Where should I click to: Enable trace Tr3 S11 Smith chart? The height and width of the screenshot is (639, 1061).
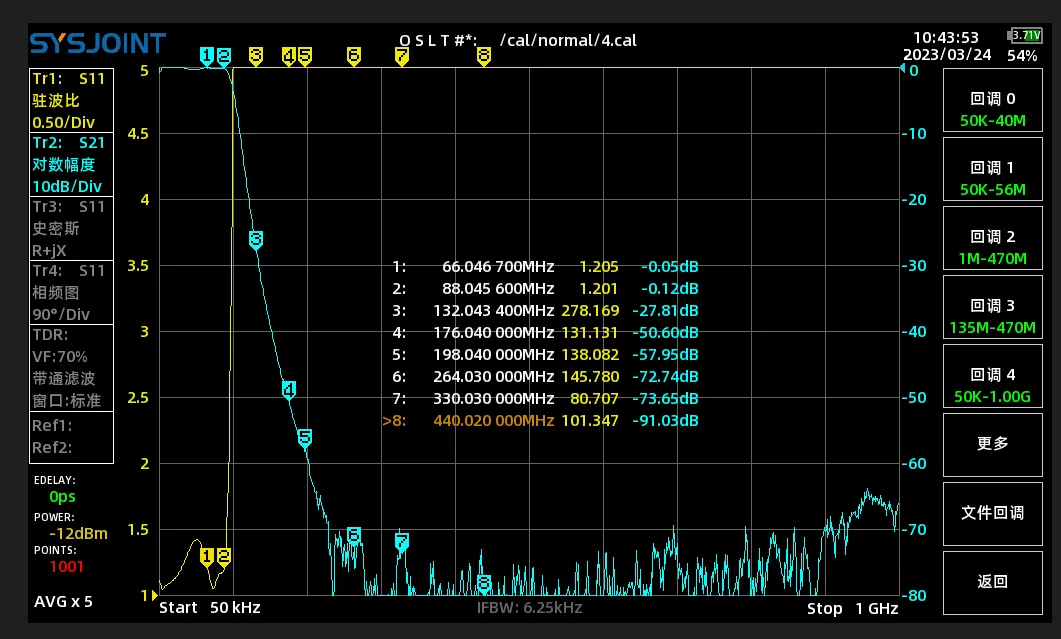71,228
